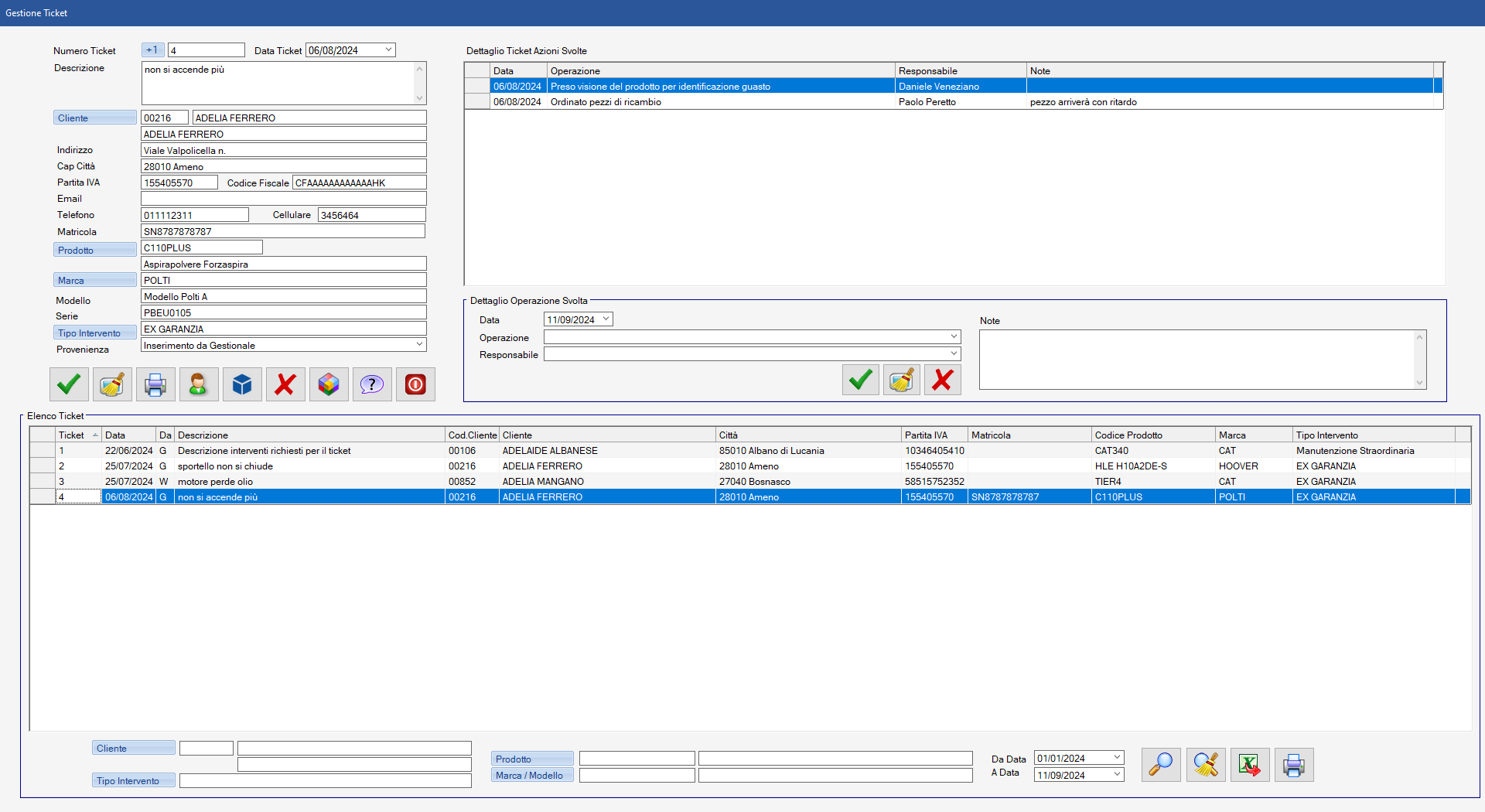Open the help question-mark speech bubble
1485x812 pixels.
(372, 384)
